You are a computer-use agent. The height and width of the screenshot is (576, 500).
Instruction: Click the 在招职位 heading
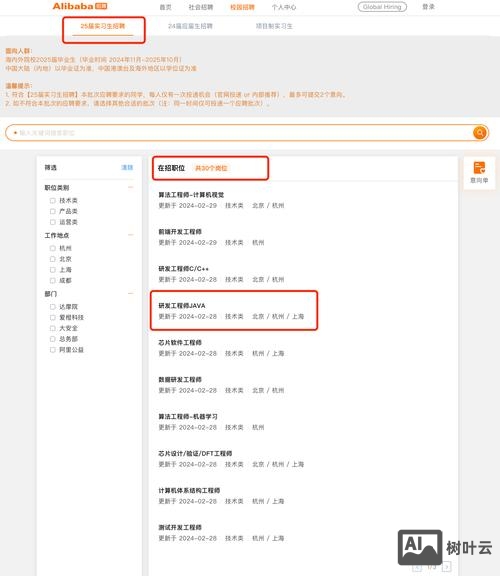[x=171, y=168]
